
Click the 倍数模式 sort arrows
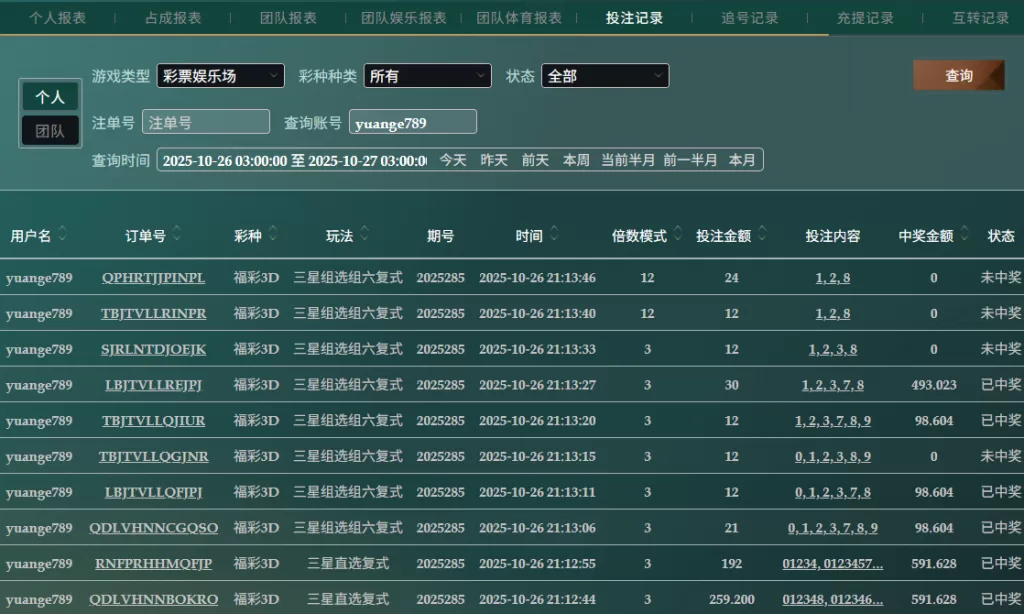pos(679,234)
